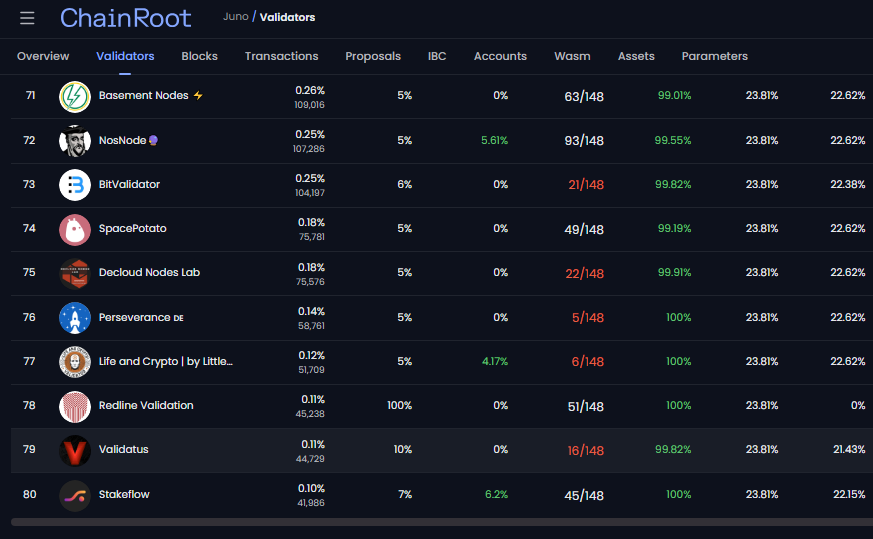Image resolution: width=873 pixels, height=539 pixels.
Task: Click Validatus 16/148 participation
Action: click(x=586, y=450)
